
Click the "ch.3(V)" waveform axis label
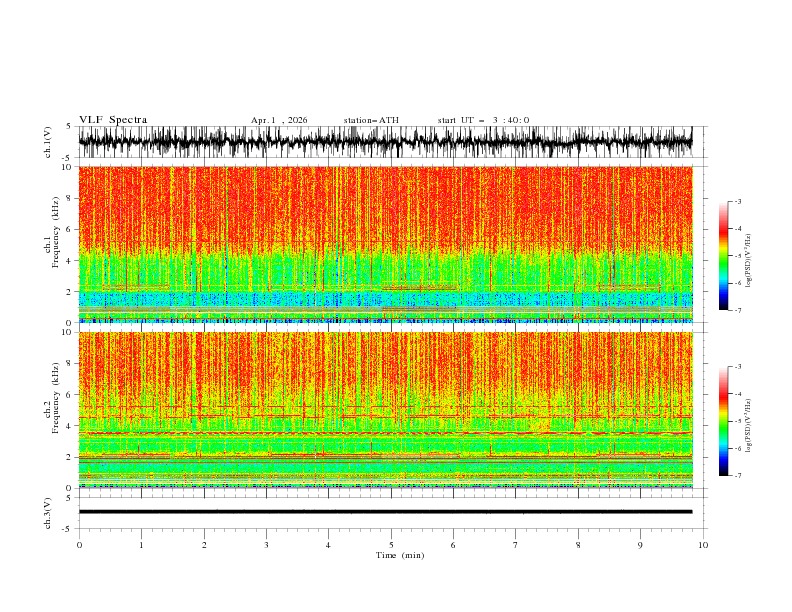point(48,513)
